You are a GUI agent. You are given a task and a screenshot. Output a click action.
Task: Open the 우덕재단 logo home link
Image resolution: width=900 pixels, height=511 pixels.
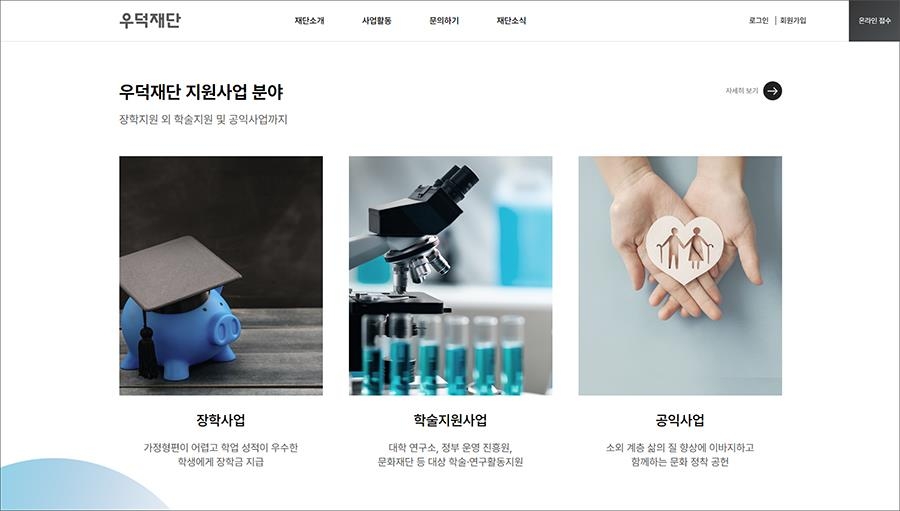150,20
